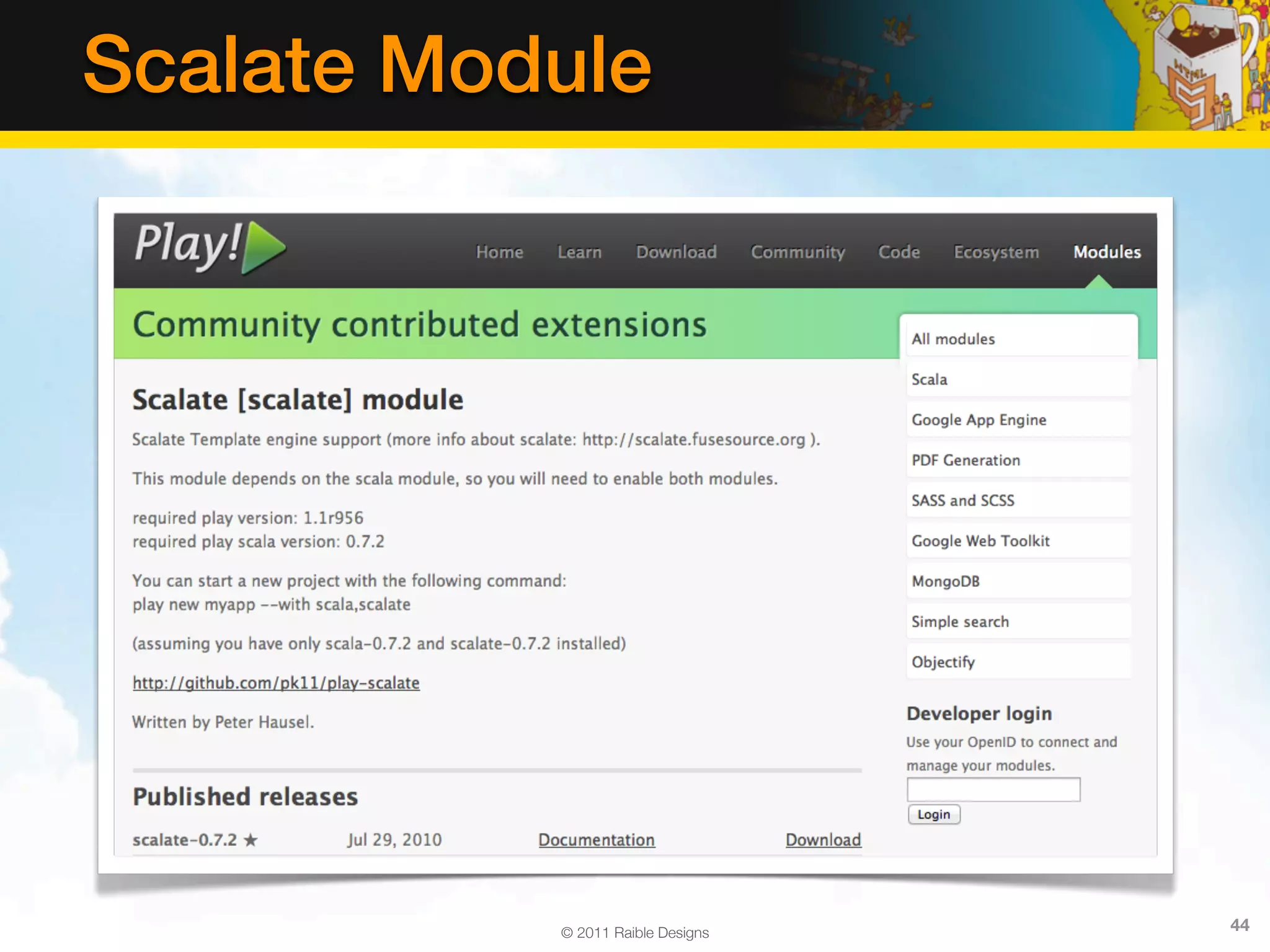Click 'play new myapp --with scala,scalate' command
1270x952 pixels.
pos(272,604)
